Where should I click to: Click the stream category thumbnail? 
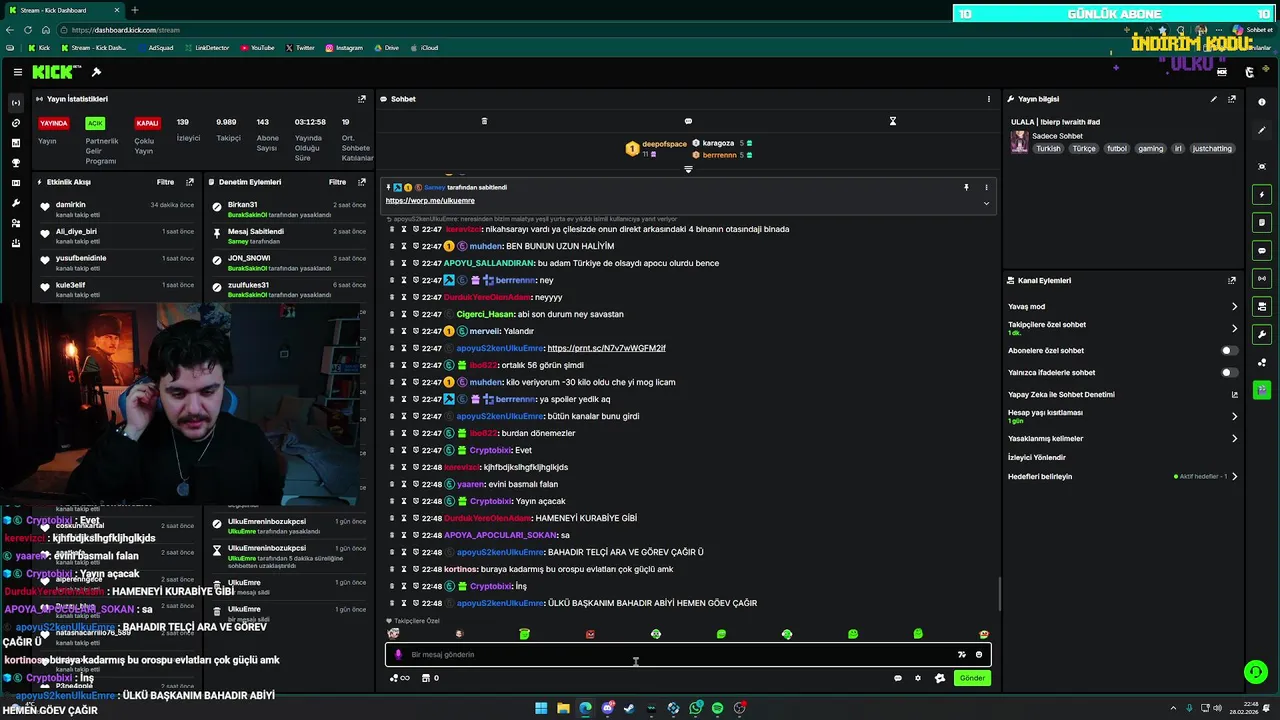(1019, 142)
